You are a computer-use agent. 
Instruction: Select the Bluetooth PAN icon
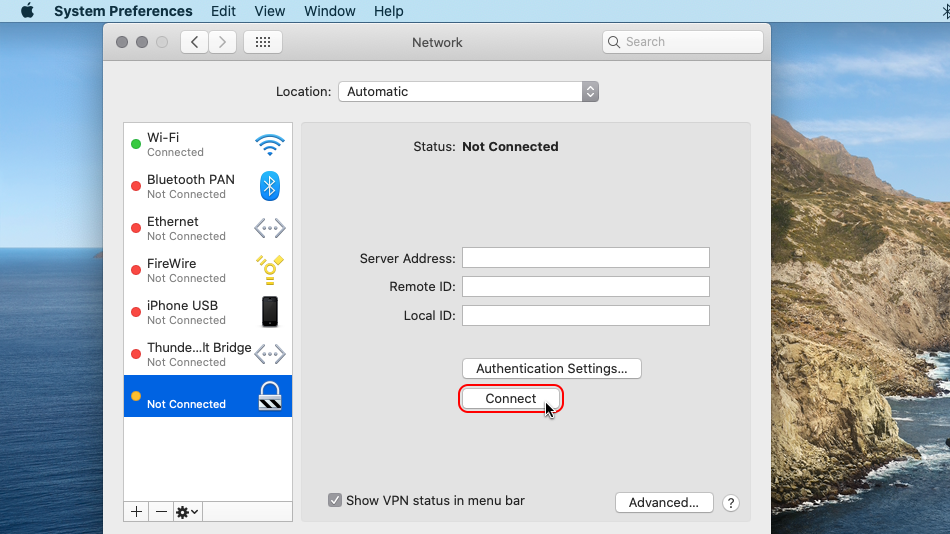[x=269, y=186]
